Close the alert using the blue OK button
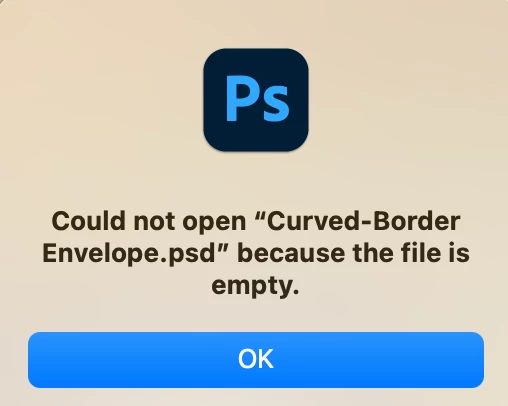This screenshot has height=406, width=508. tap(256, 360)
